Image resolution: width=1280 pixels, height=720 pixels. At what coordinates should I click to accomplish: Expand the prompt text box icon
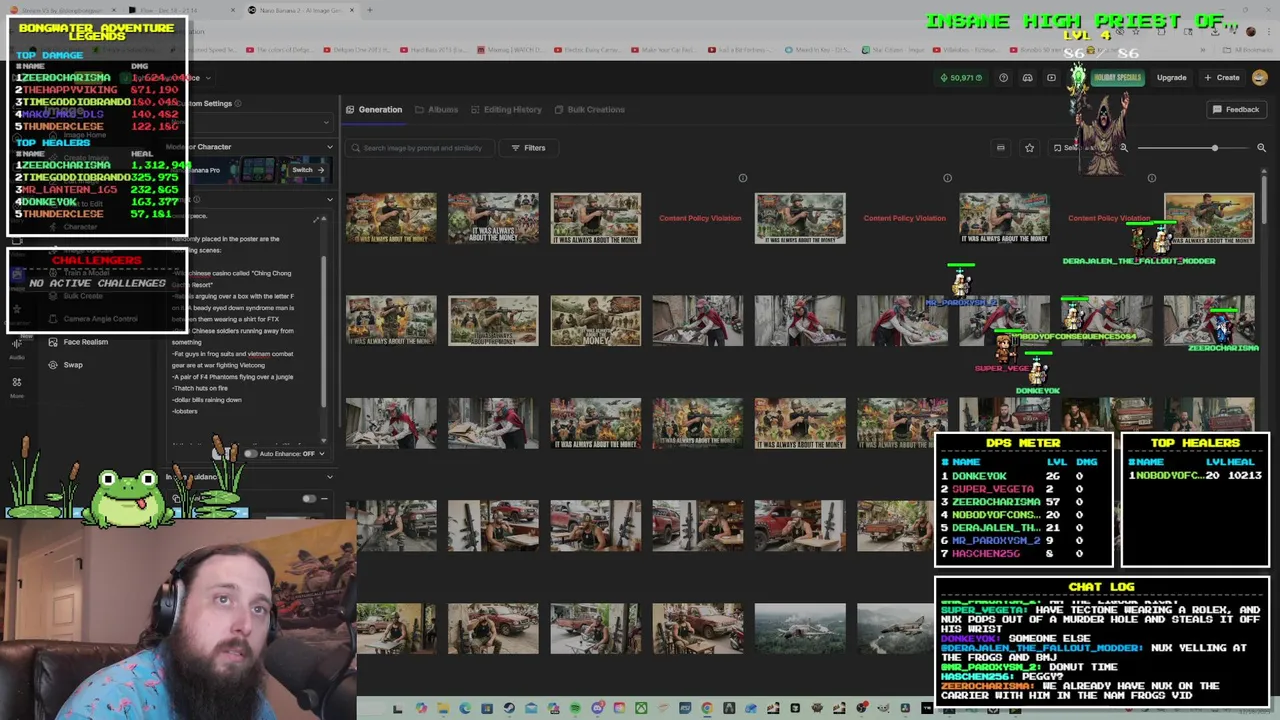pos(317,219)
